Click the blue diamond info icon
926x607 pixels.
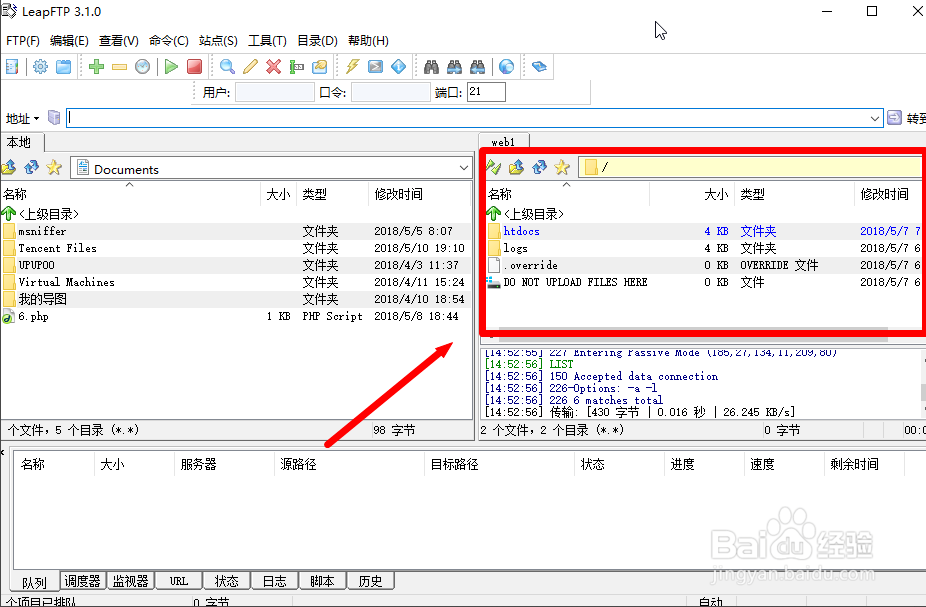pyautogui.click(x=399, y=67)
